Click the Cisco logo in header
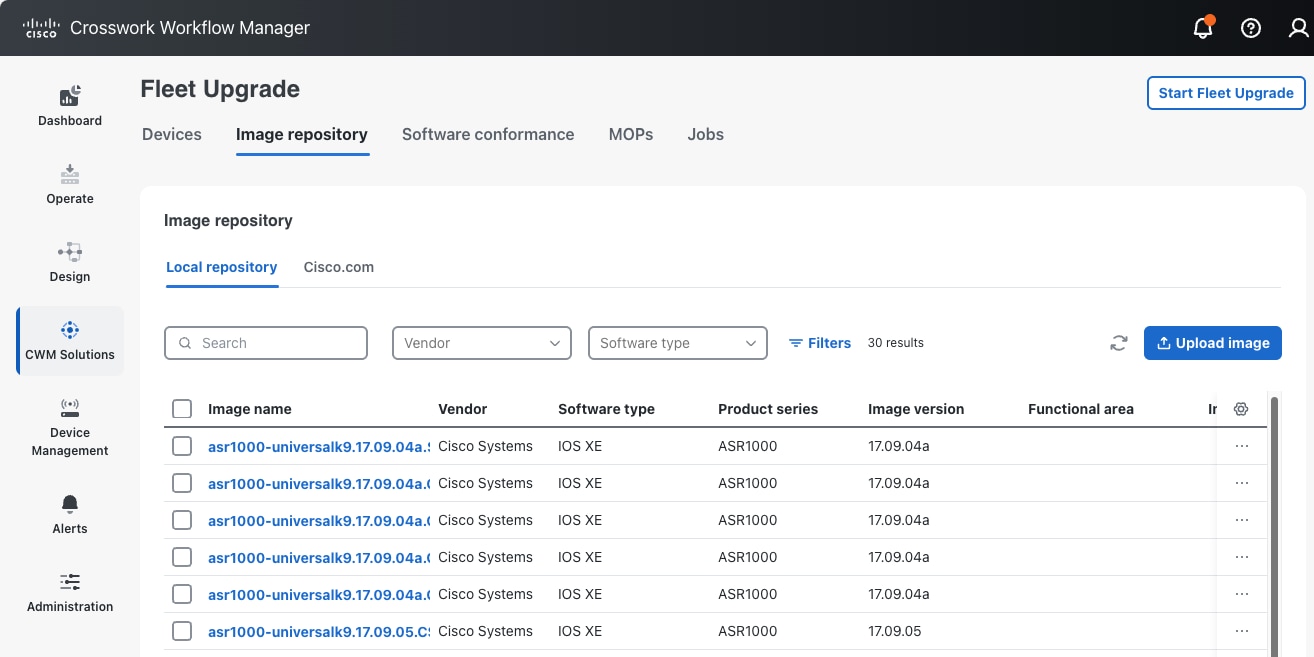 coord(41,27)
